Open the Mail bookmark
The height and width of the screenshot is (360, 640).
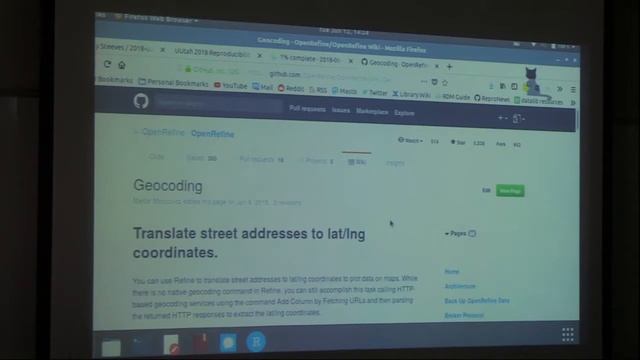pyautogui.click(x=262, y=87)
